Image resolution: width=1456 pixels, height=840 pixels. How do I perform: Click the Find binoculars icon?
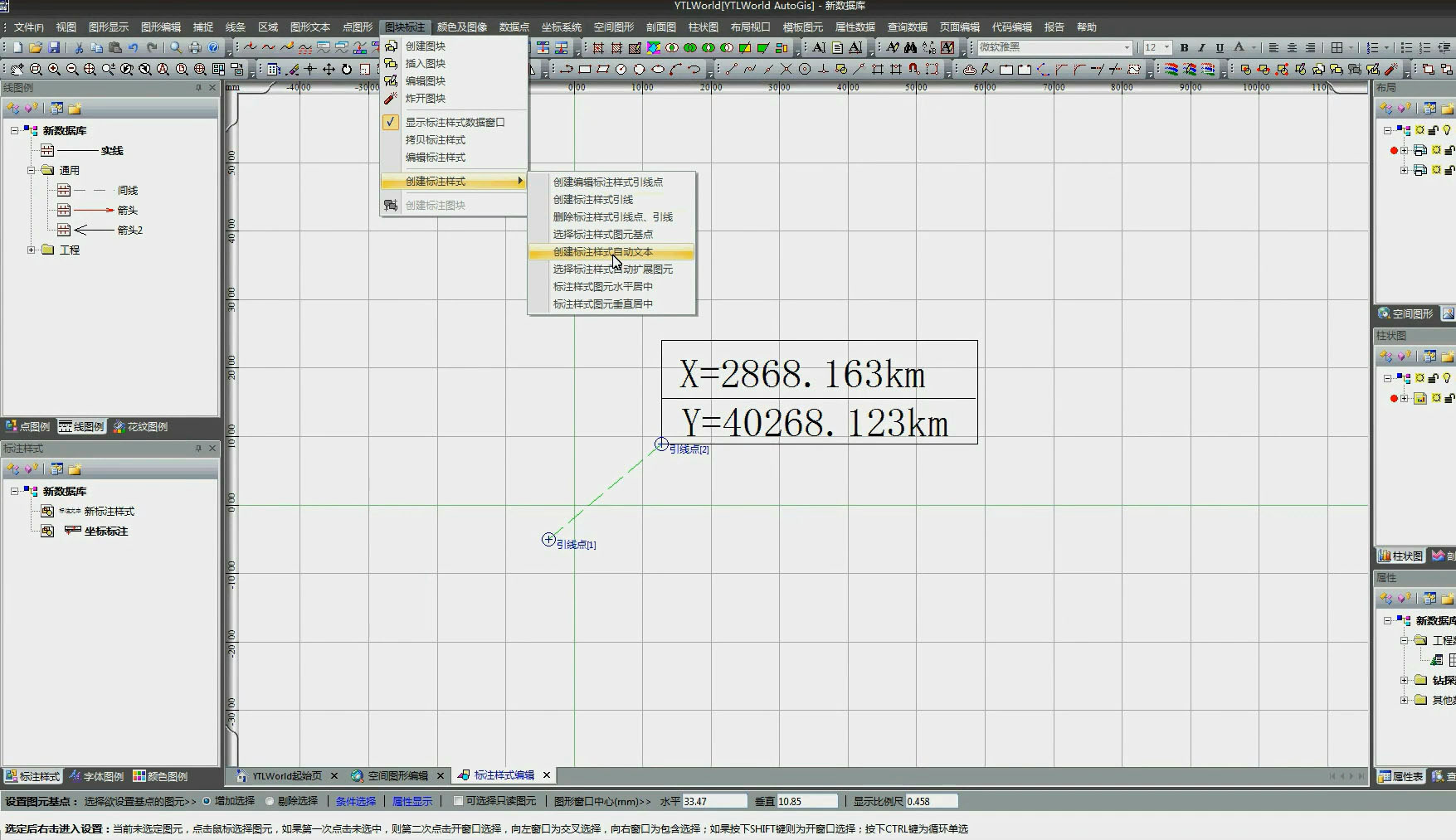point(911,47)
